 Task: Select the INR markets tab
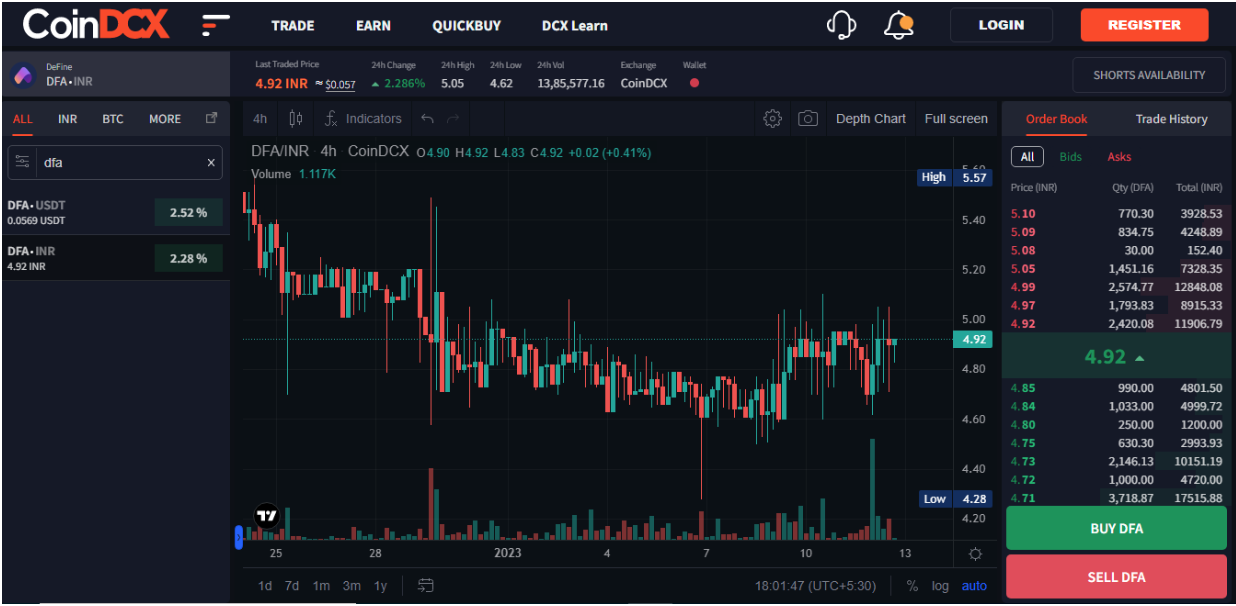(67, 119)
